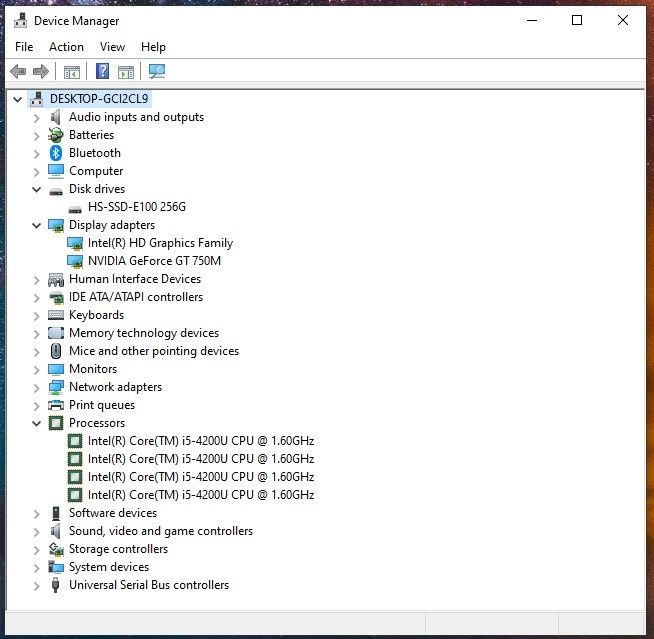
Task: Click the Universal Serial Bus controllers icon
Action: [x=55, y=585]
